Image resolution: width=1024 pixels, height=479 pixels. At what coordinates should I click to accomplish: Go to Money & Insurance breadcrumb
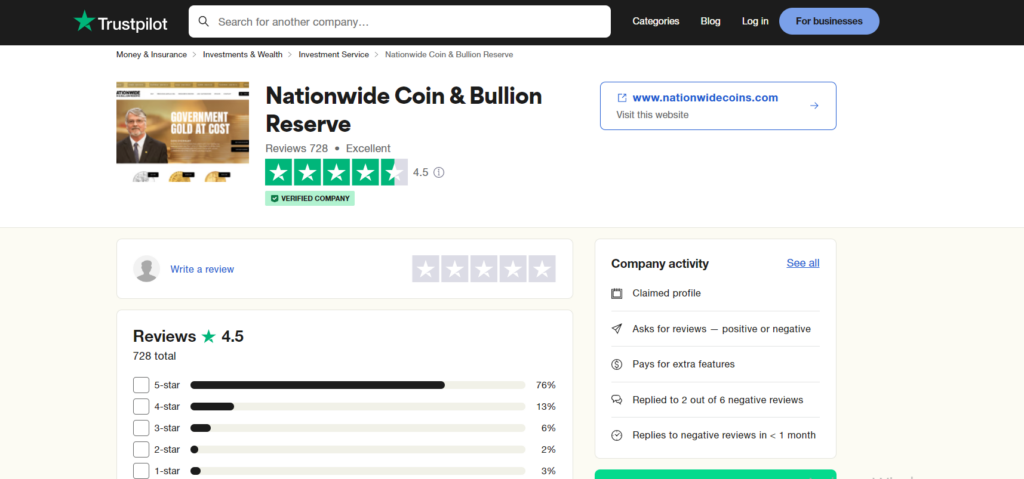[152, 55]
